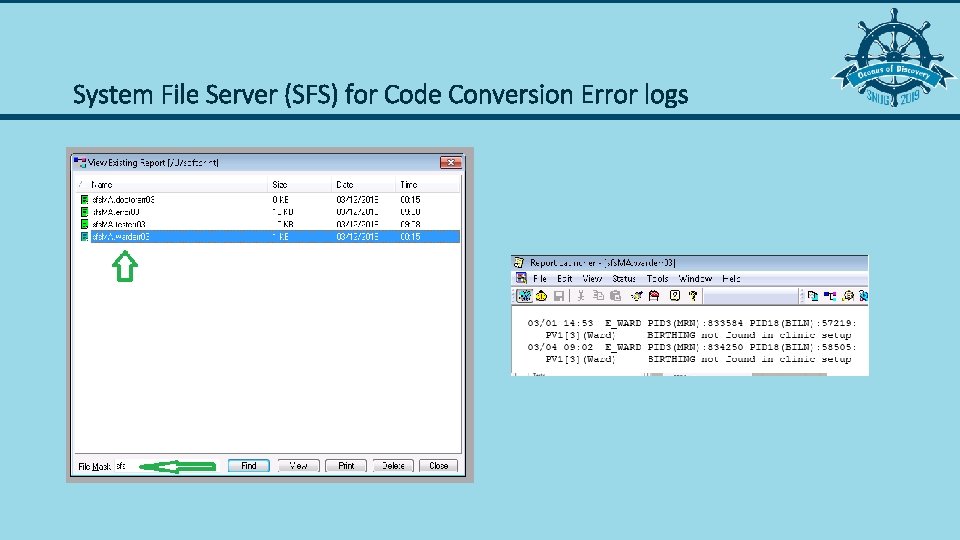Select the second file row in the report list
The height and width of the screenshot is (540, 960).
tap(268, 212)
